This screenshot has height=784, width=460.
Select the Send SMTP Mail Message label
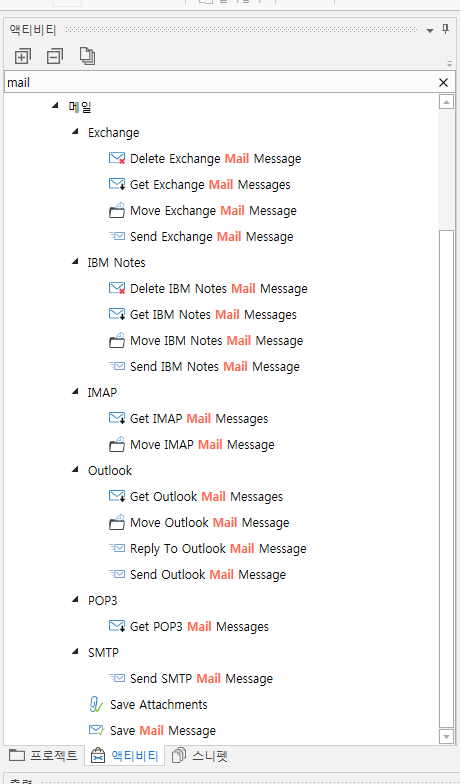click(x=202, y=679)
